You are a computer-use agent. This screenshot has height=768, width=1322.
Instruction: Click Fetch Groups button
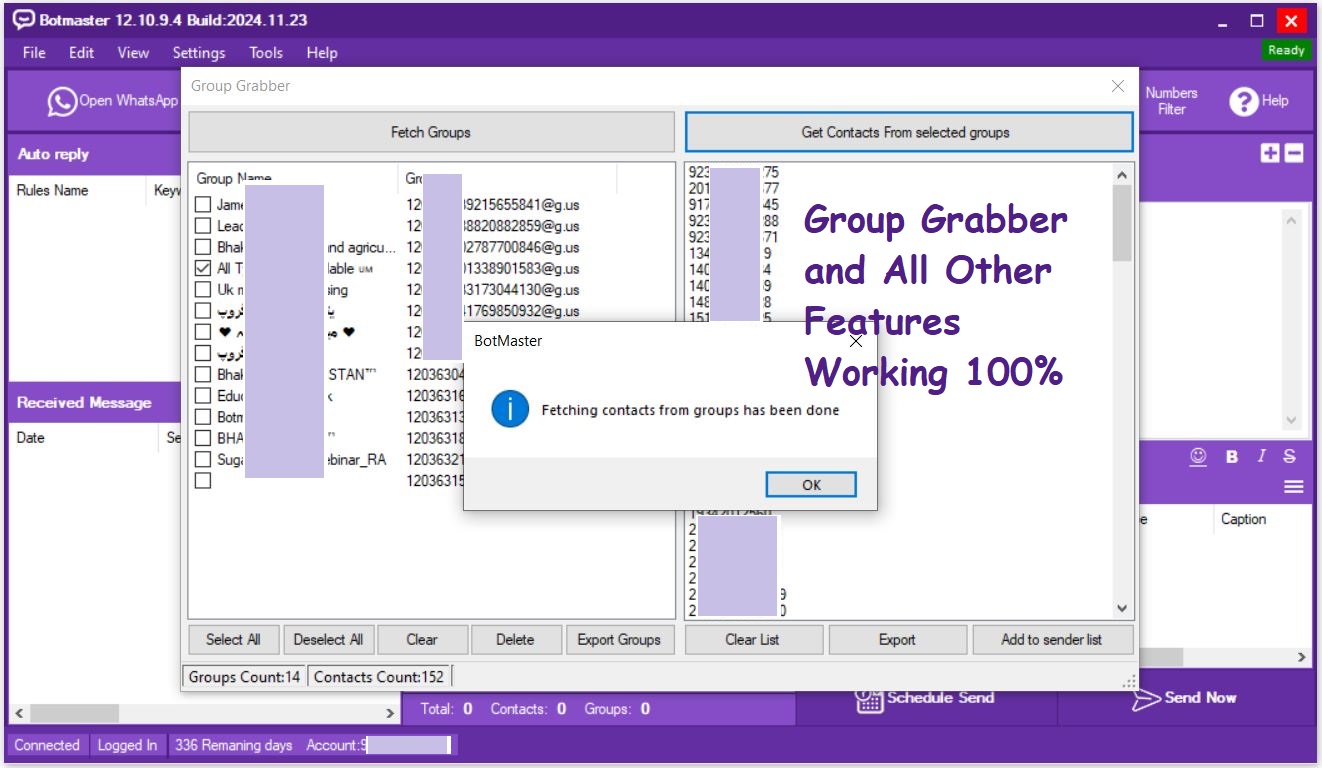pos(431,132)
